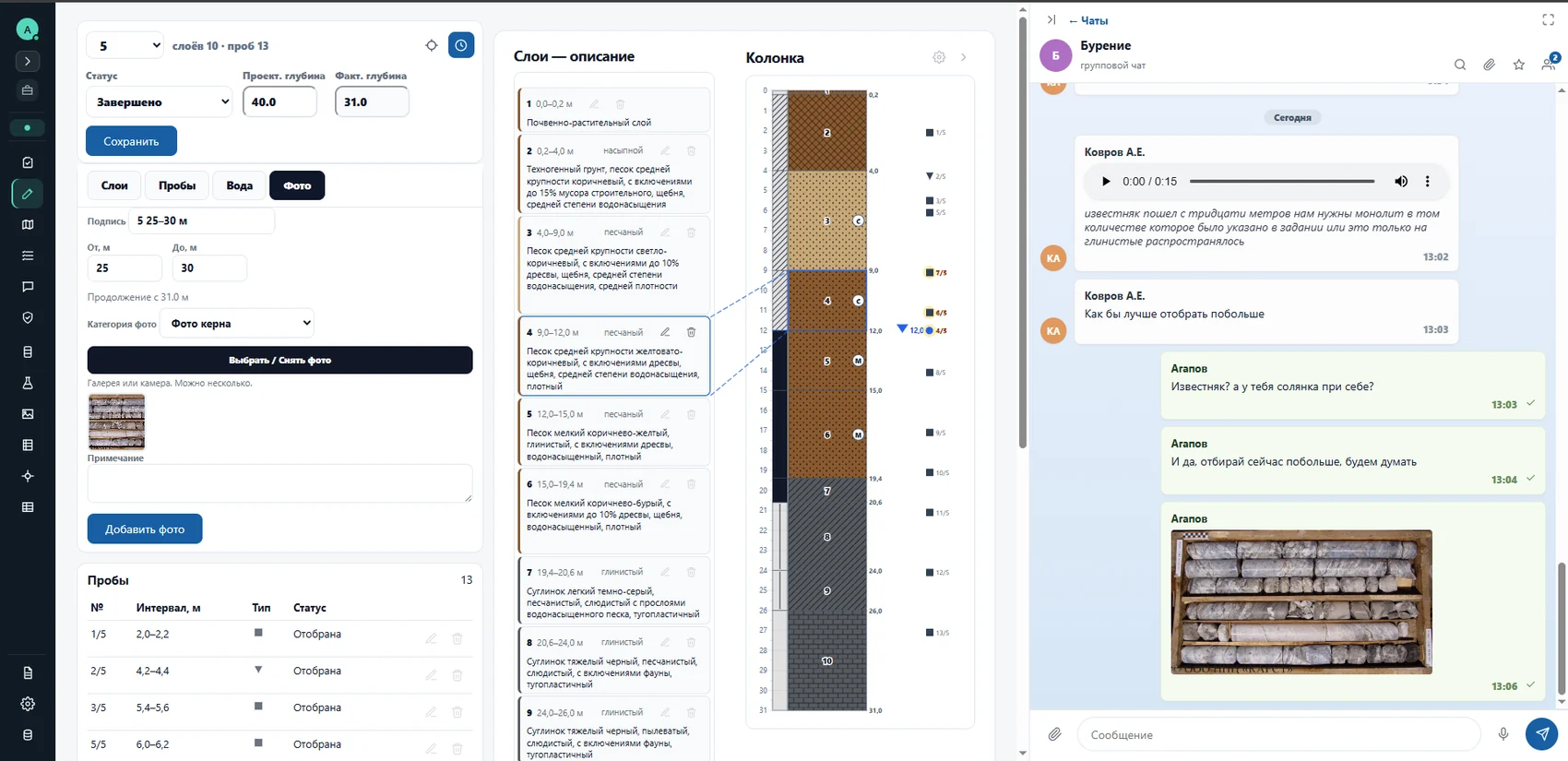Select layer 7 card 19,4–20,6 м
Screen dimensions: 1568x761
pos(614,590)
